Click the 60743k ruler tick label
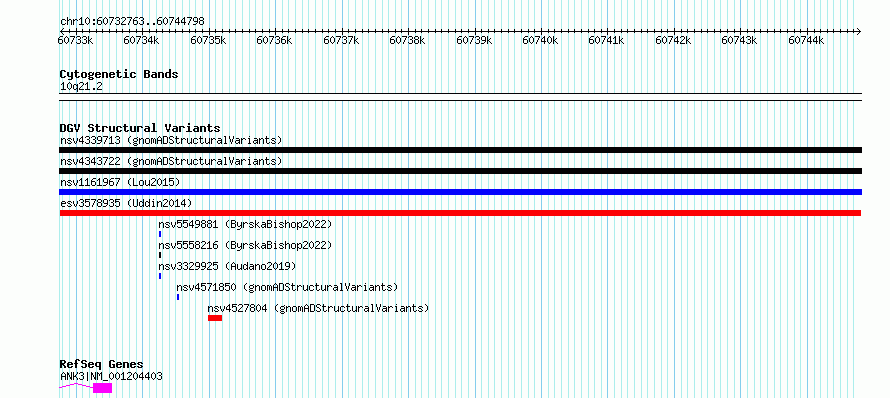This screenshot has height=398, width=890. click(739, 40)
